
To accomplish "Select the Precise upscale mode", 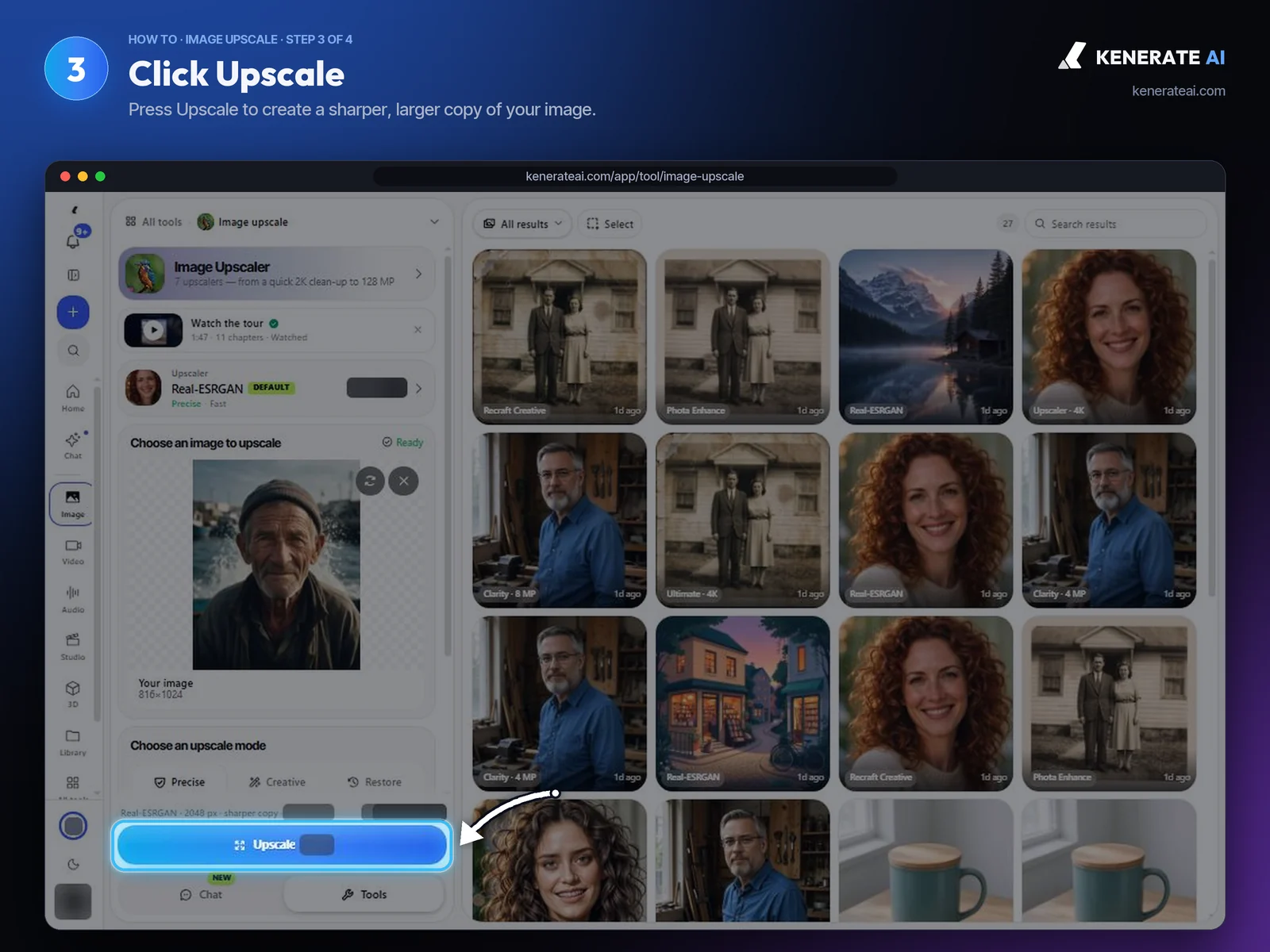I will pyautogui.click(x=180, y=782).
